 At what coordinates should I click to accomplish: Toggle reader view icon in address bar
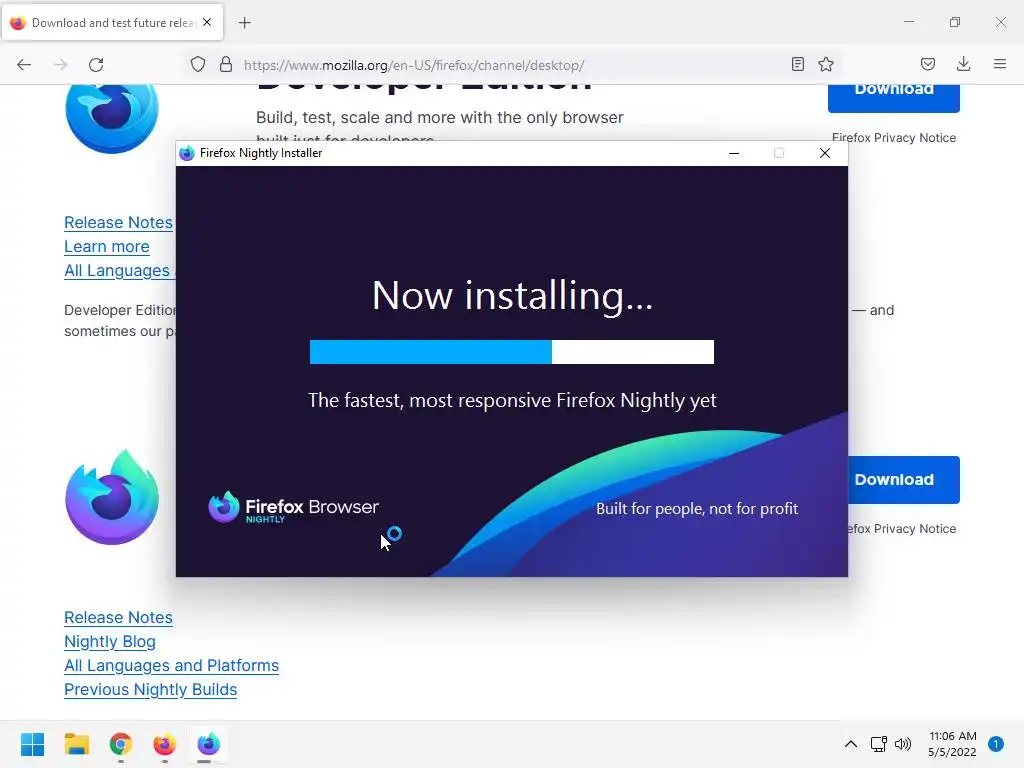click(797, 64)
